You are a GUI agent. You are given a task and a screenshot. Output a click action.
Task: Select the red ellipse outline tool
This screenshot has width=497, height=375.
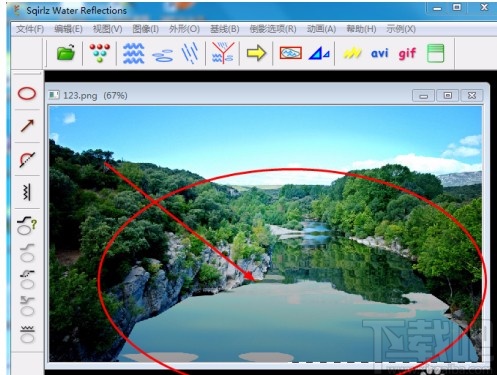pyautogui.click(x=27, y=94)
